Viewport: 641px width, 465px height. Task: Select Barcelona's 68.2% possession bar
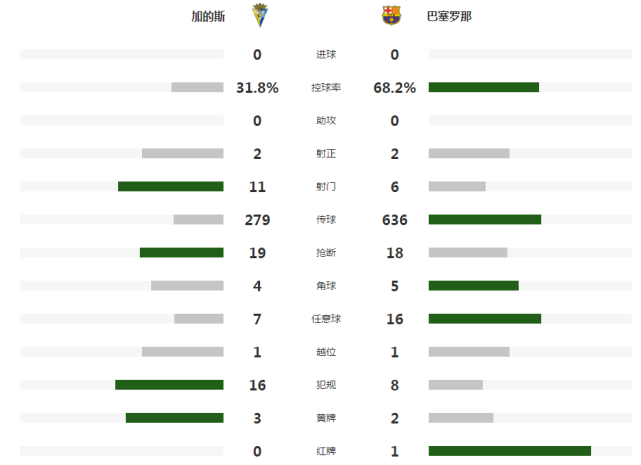pos(484,87)
